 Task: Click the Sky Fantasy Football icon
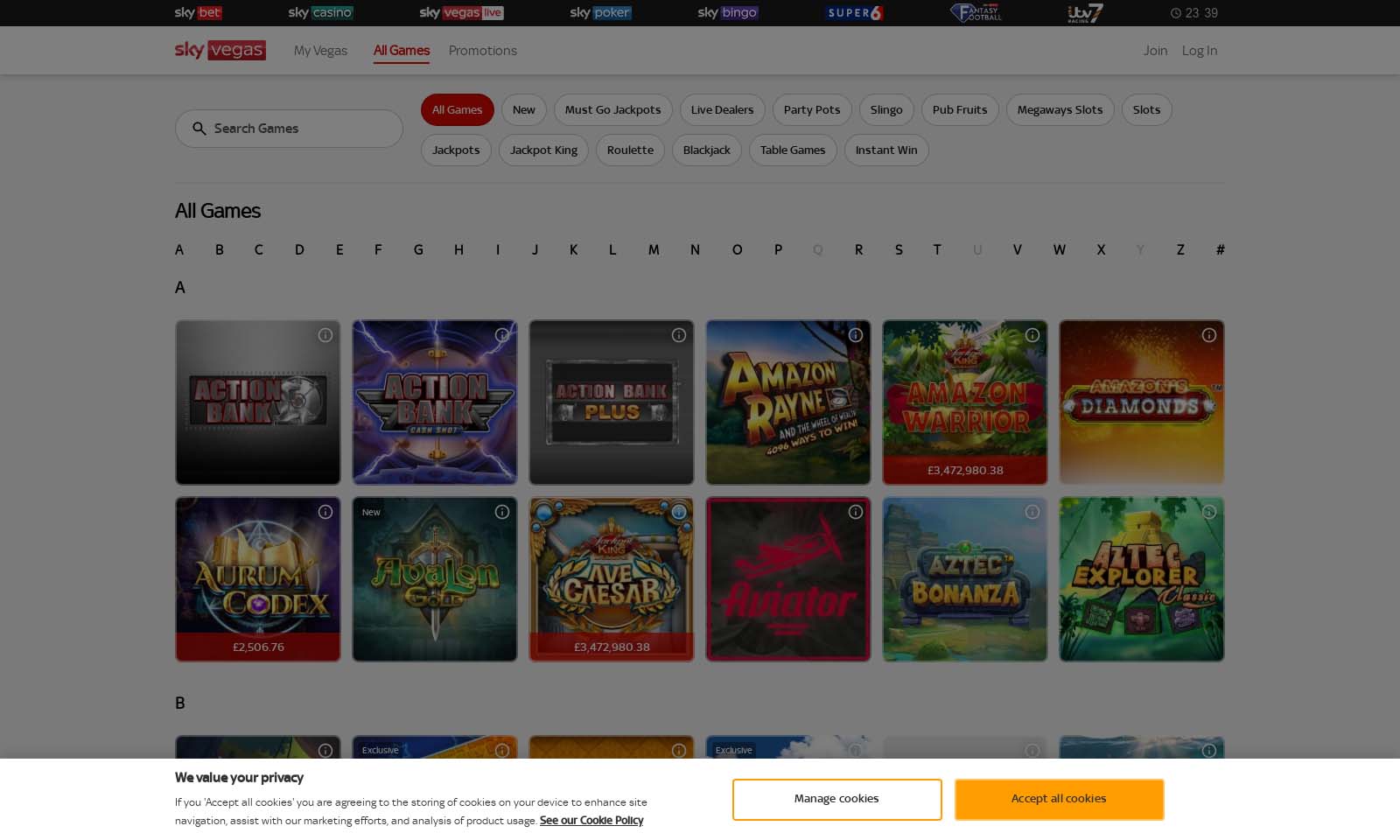click(974, 13)
